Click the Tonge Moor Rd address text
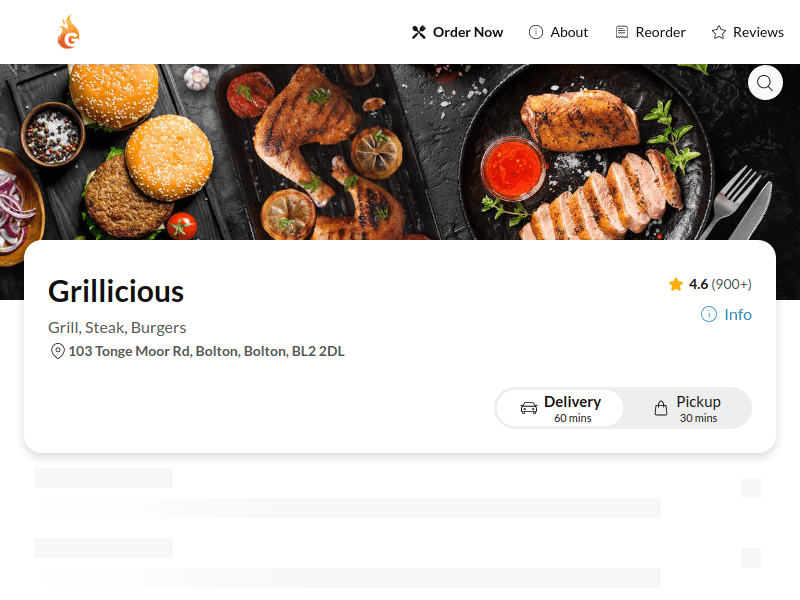Image resolution: width=800 pixels, height=600 pixels. click(204, 351)
